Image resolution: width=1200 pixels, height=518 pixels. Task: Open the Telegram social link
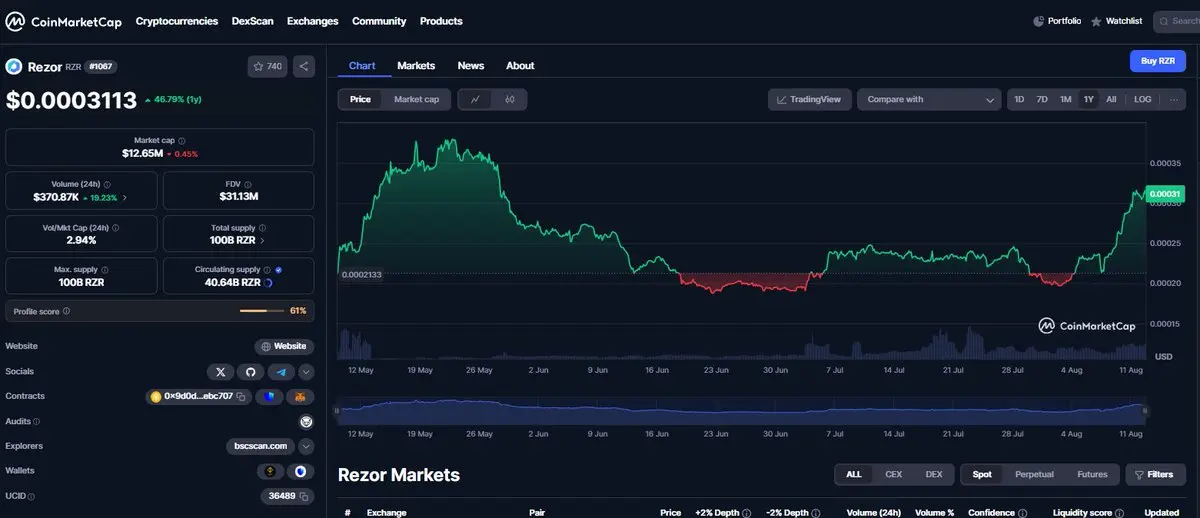(281, 371)
